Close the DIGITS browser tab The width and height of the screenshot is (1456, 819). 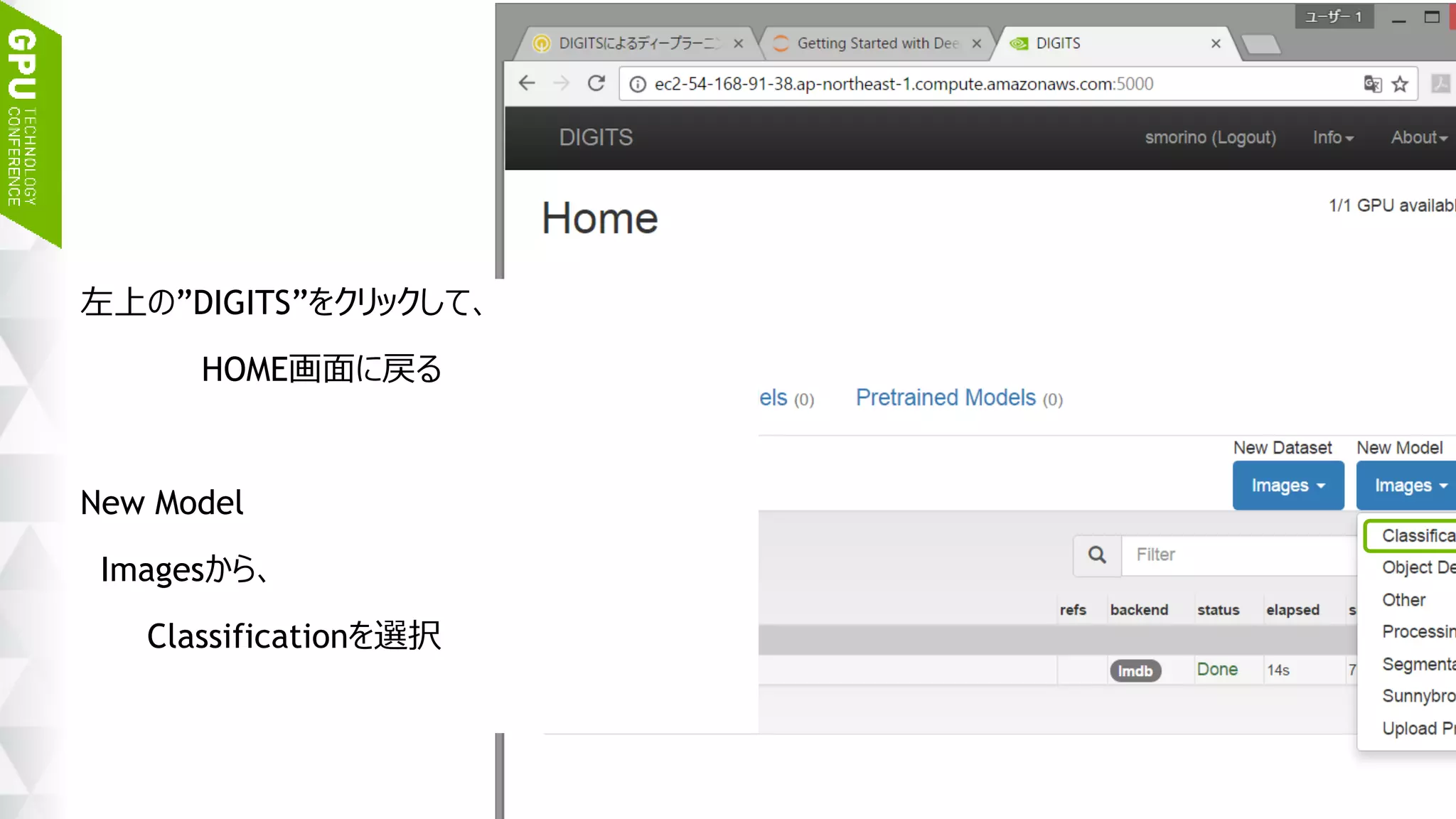(1216, 43)
